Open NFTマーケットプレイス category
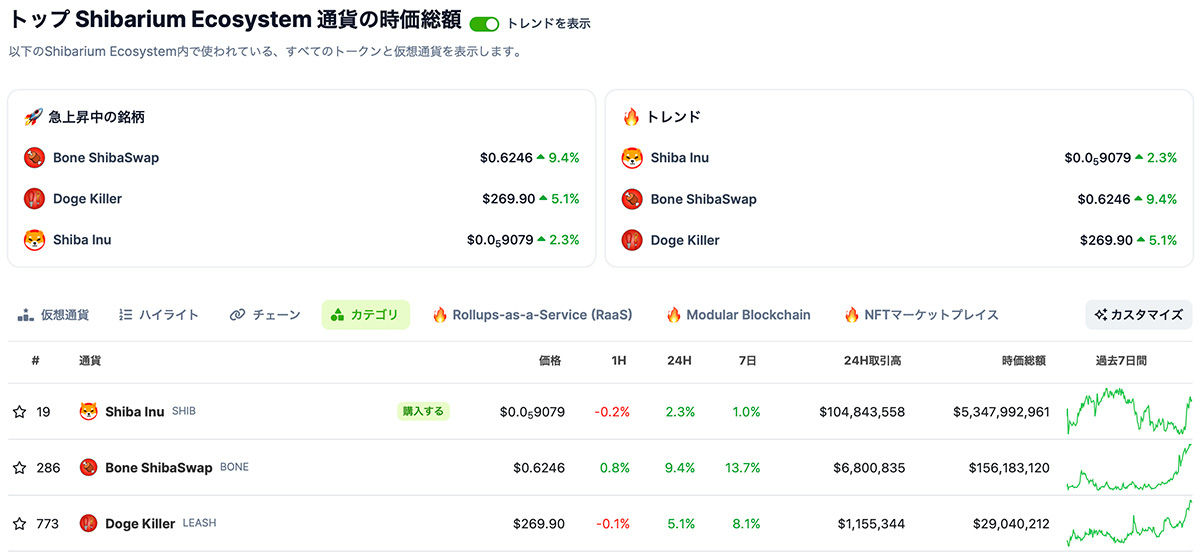1200x554 pixels. [x=921, y=315]
